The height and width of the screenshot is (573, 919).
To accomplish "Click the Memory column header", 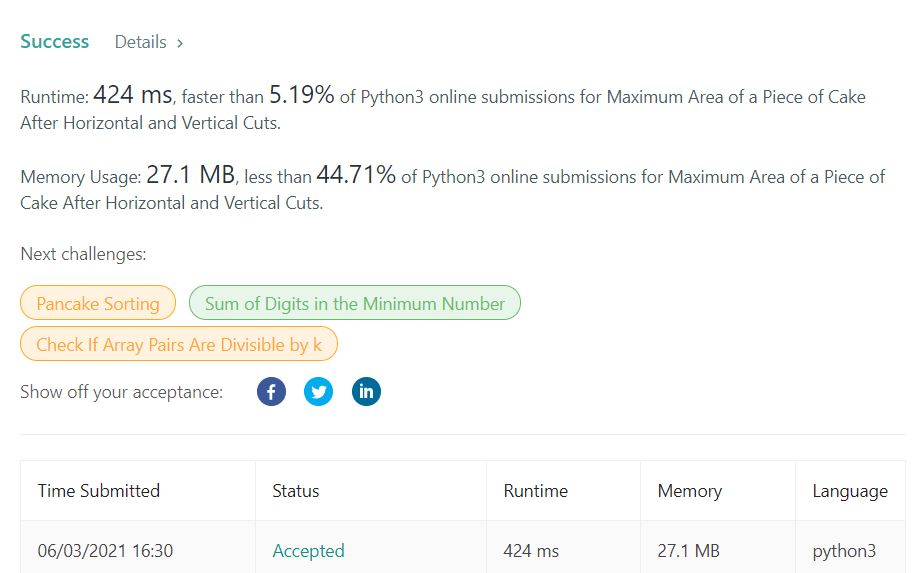I will coord(690,491).
